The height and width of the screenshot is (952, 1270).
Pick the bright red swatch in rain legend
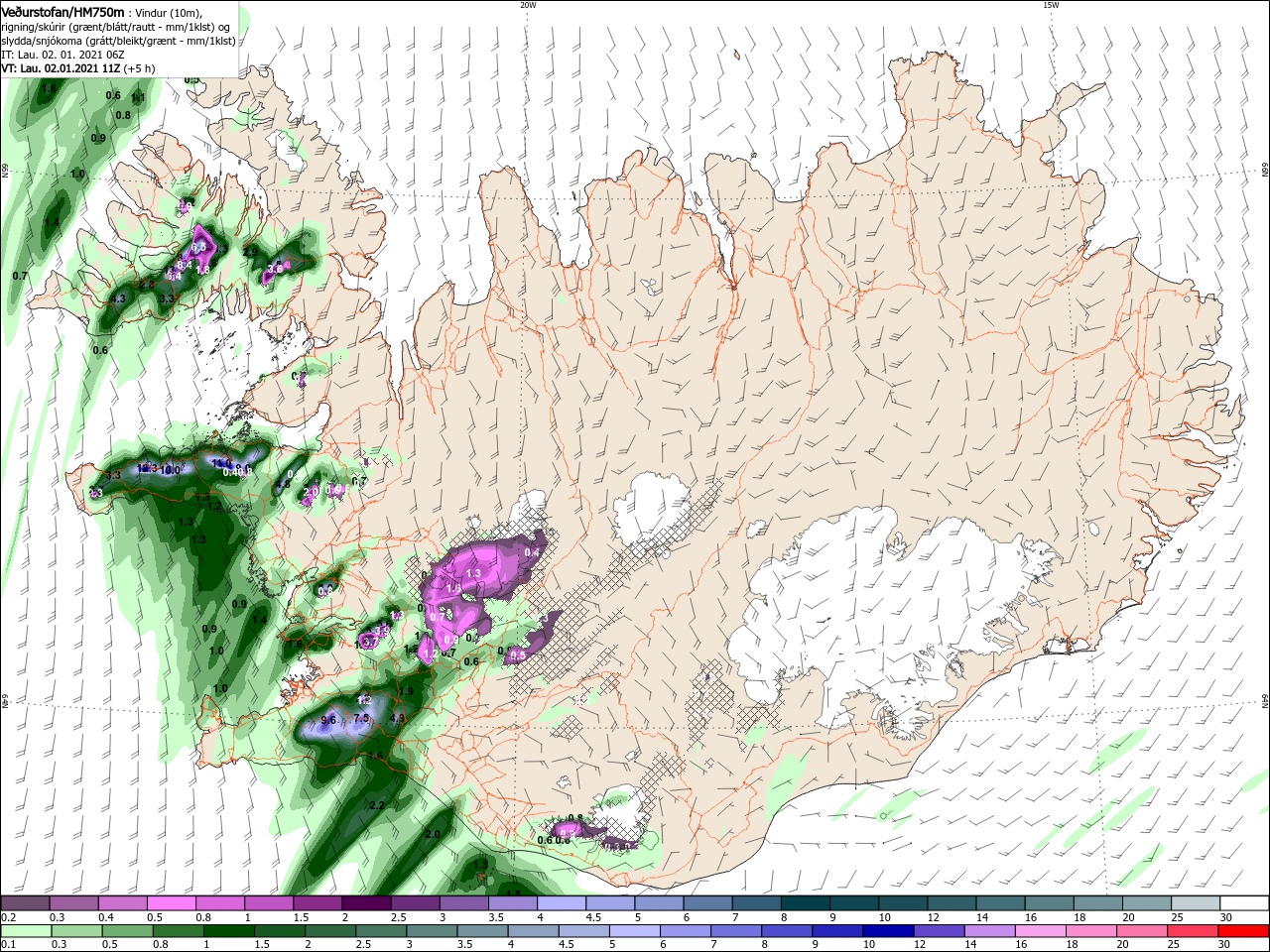1244,931
